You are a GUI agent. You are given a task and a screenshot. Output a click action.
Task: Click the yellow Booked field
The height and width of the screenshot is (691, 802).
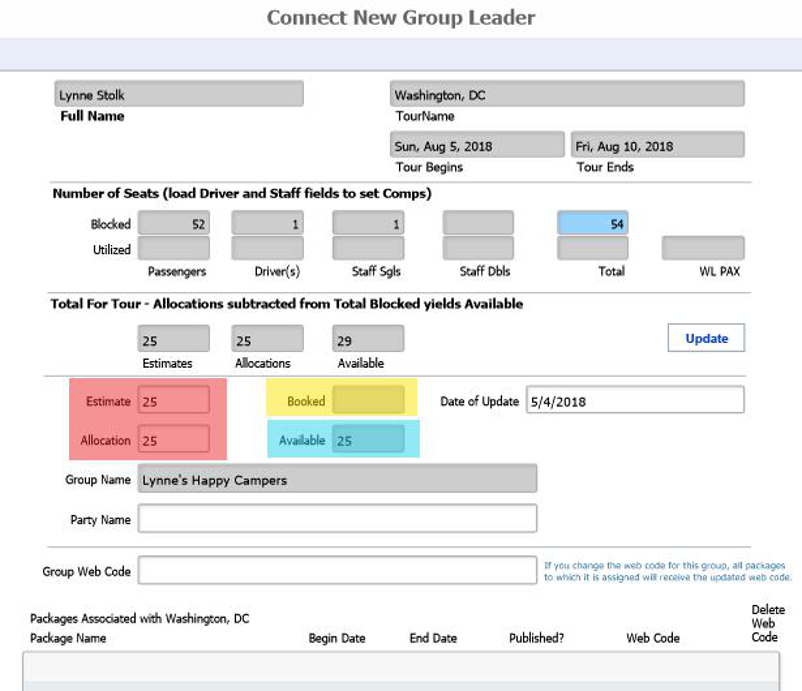pyautogui.click(x=368, y=401)
